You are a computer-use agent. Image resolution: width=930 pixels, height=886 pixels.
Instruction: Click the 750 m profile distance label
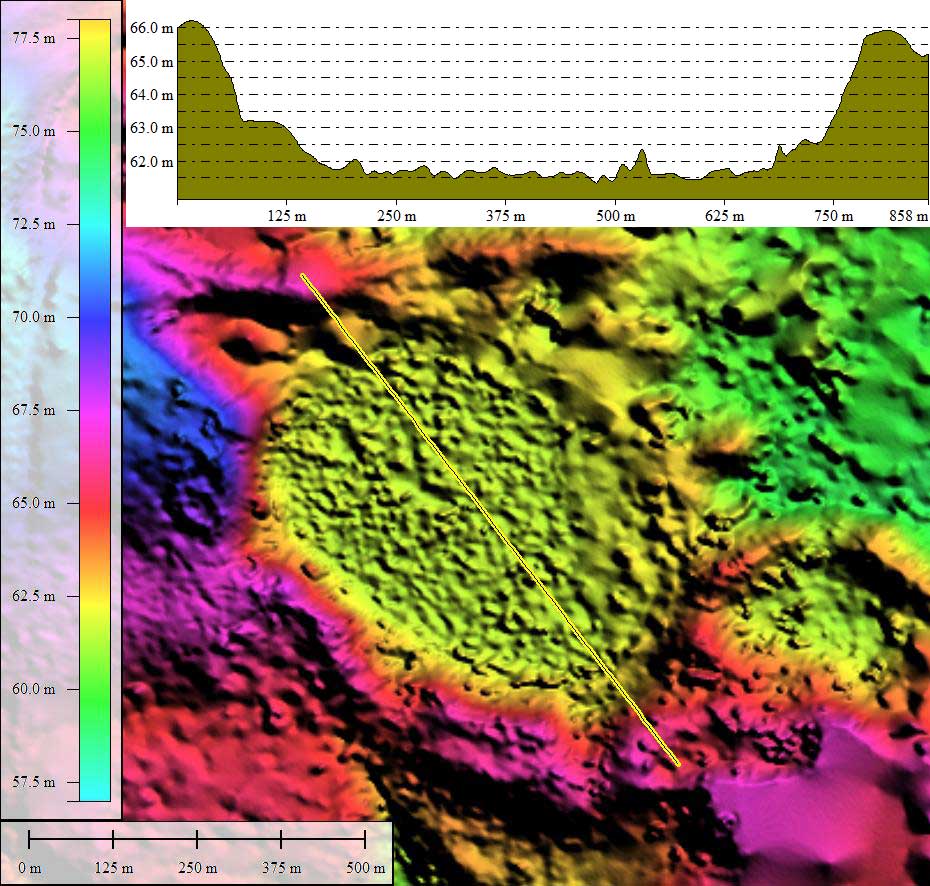[834, 216]
